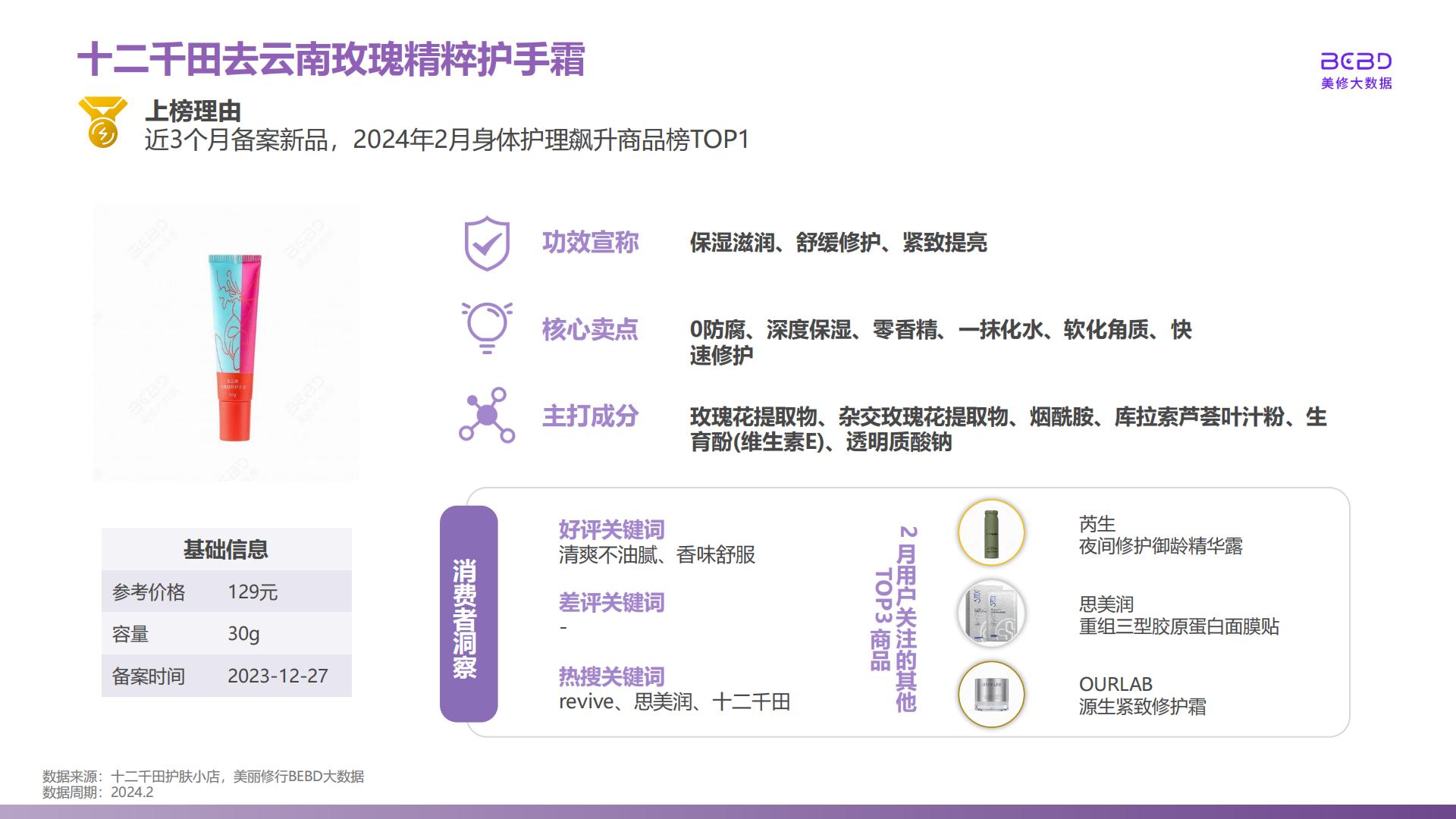Click the OURLAB cream jar thumbnail
The height and width of the screenshot is (819, 1456).
point(991,694)
